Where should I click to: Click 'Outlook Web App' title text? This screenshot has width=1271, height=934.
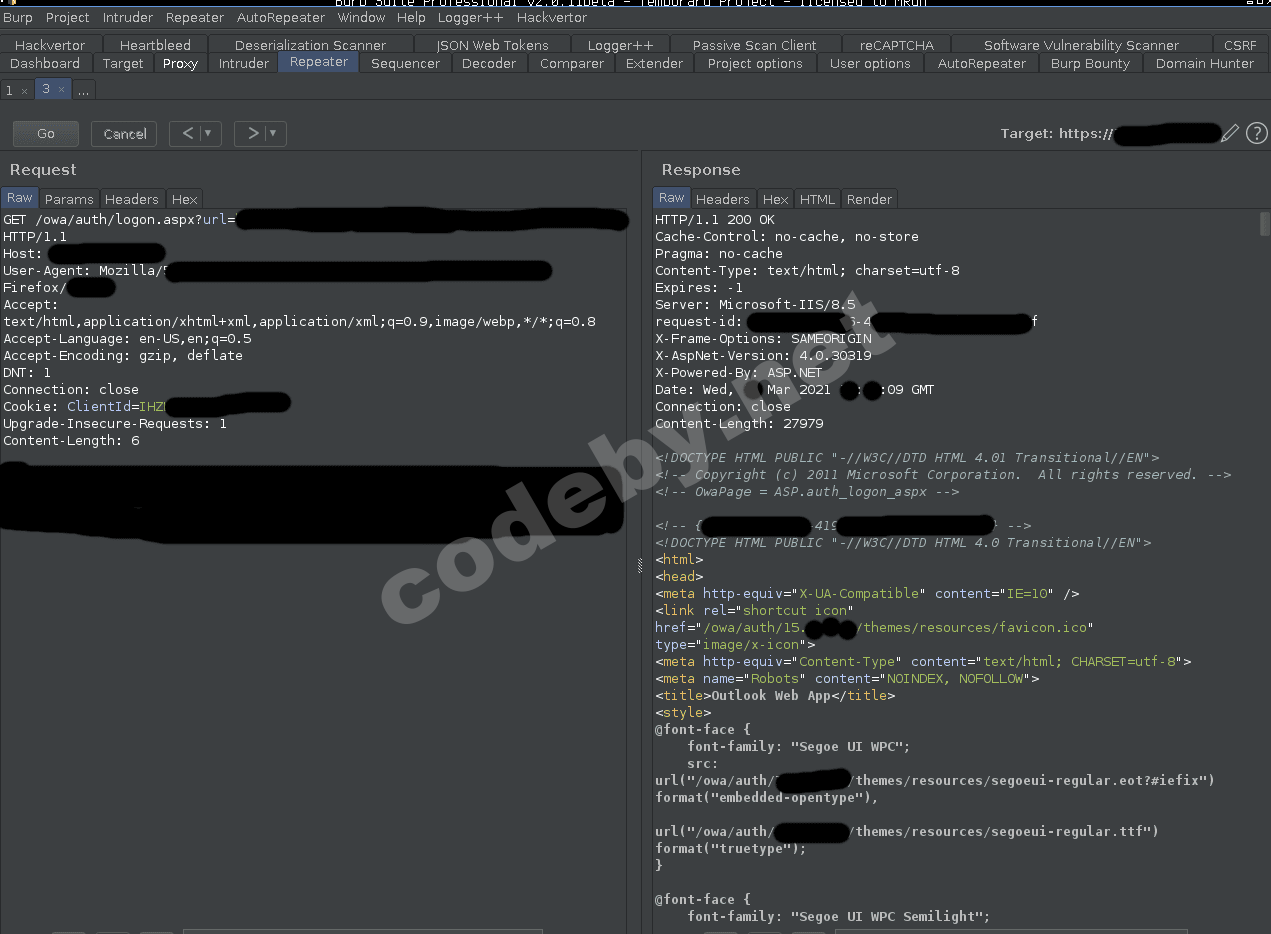pos(771,696)
